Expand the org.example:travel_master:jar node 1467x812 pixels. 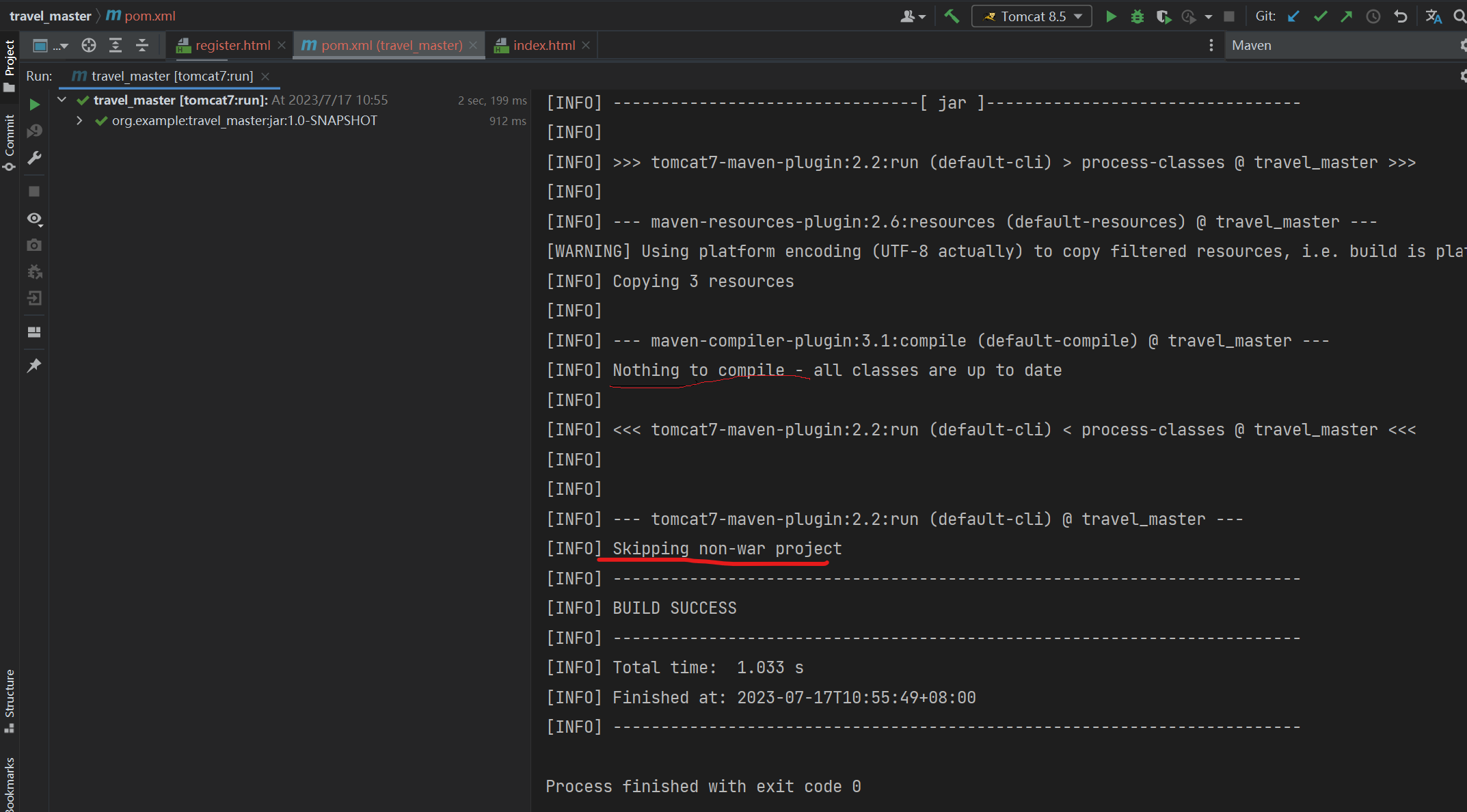79,121
